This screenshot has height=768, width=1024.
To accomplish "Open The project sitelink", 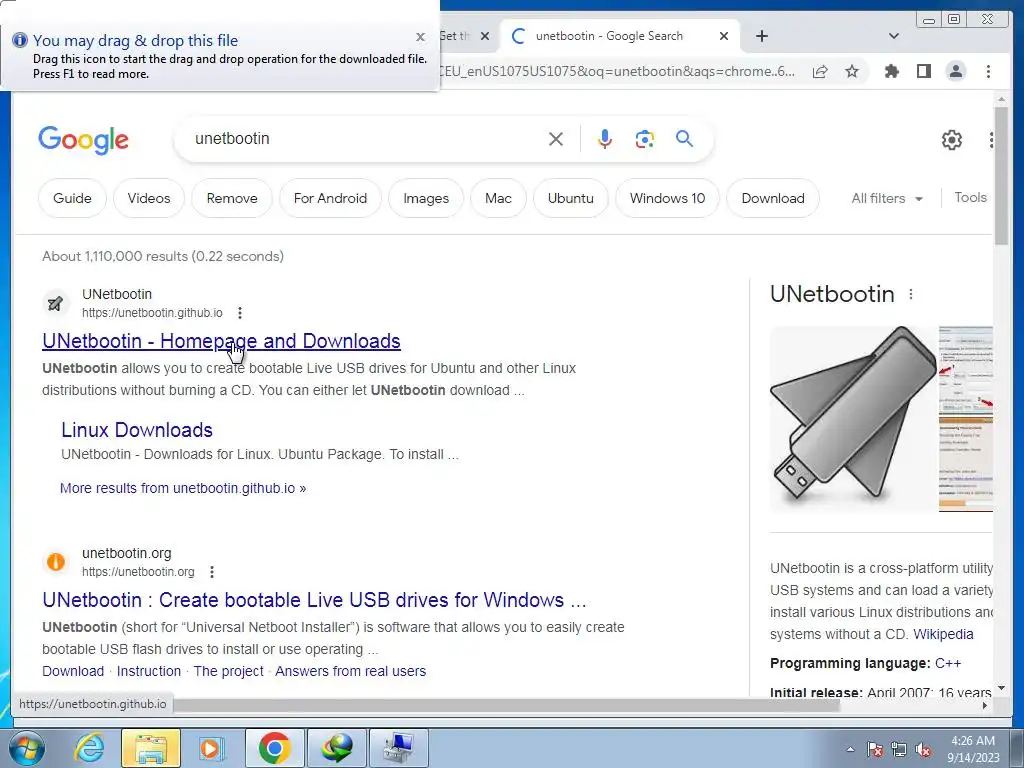I will [229, 671].
